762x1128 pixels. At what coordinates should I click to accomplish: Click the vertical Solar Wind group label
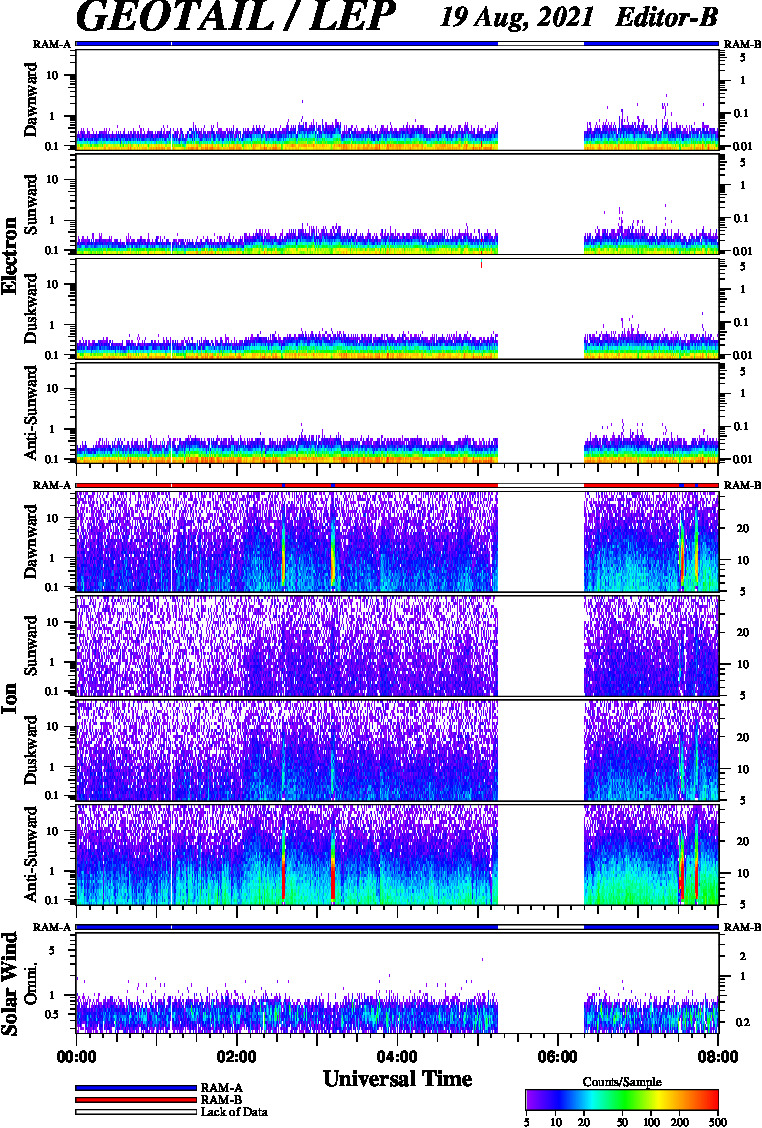(x=10, y=984)
